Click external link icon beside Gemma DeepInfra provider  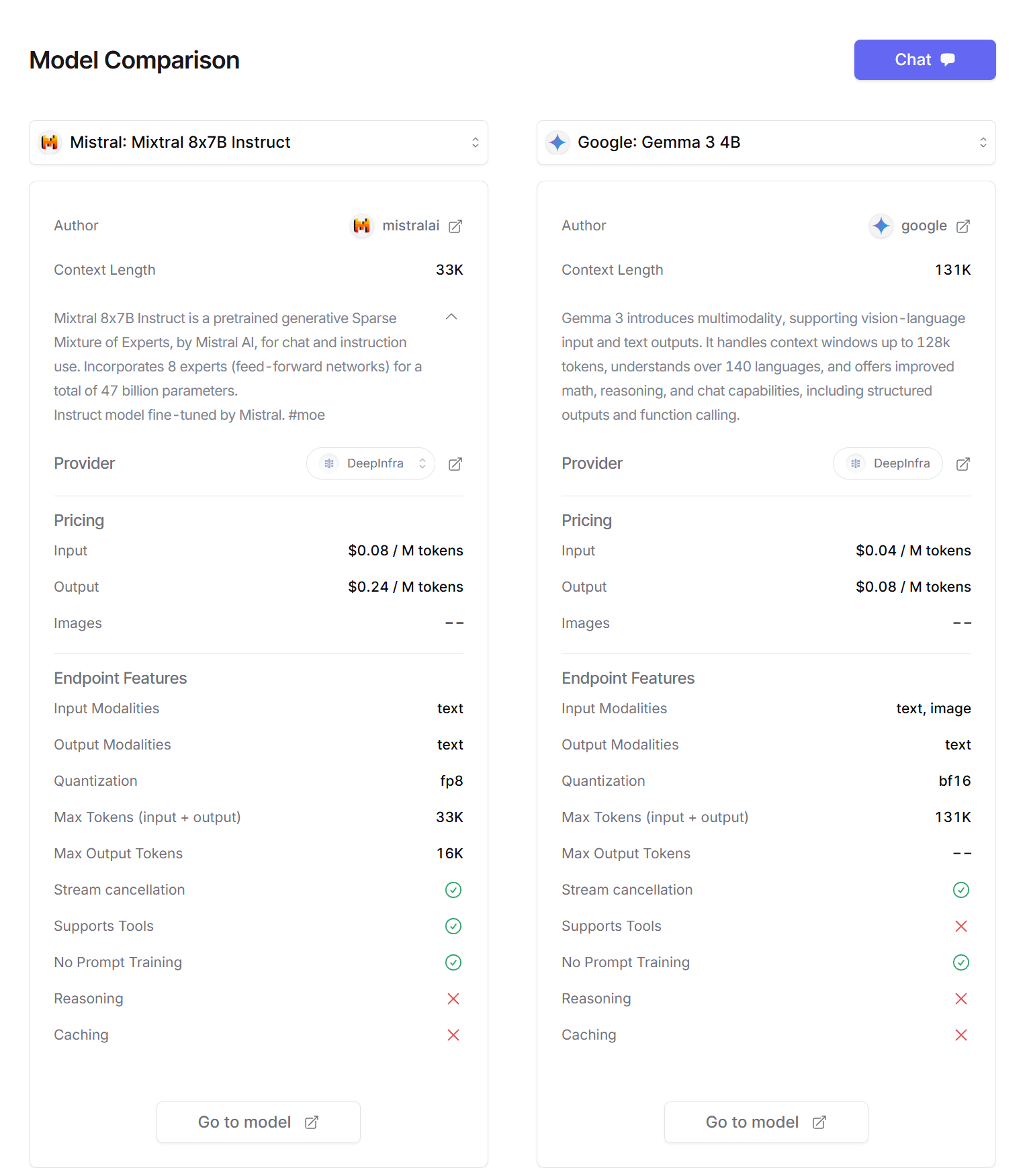point(963,464)
